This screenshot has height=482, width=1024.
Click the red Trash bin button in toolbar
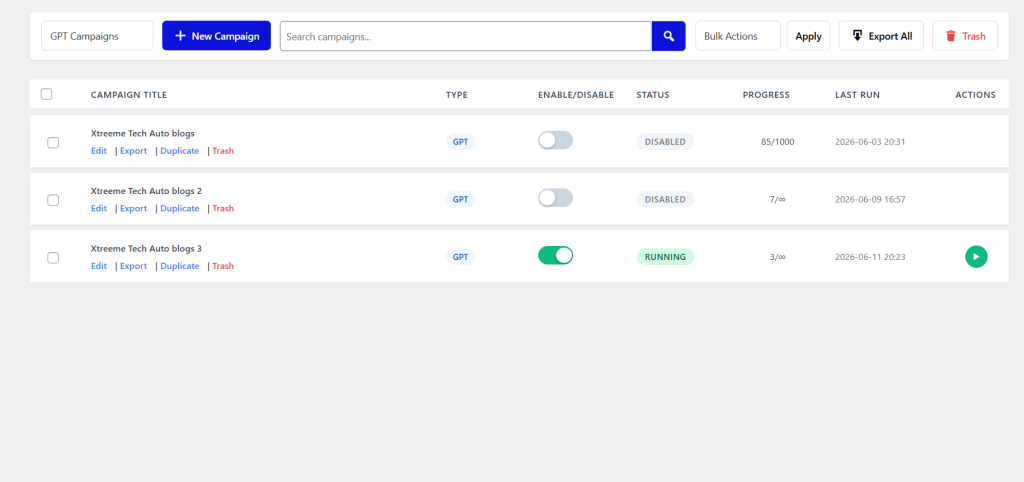(965, 36)
